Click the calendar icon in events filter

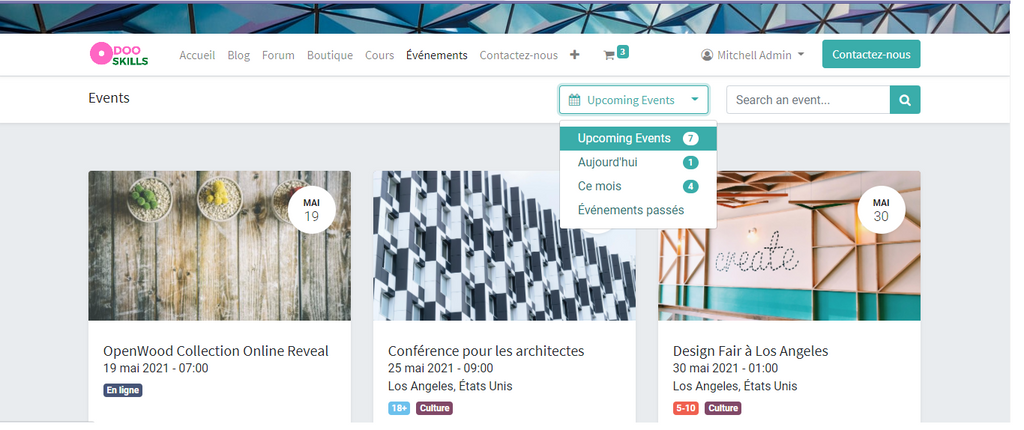[574, 100]
